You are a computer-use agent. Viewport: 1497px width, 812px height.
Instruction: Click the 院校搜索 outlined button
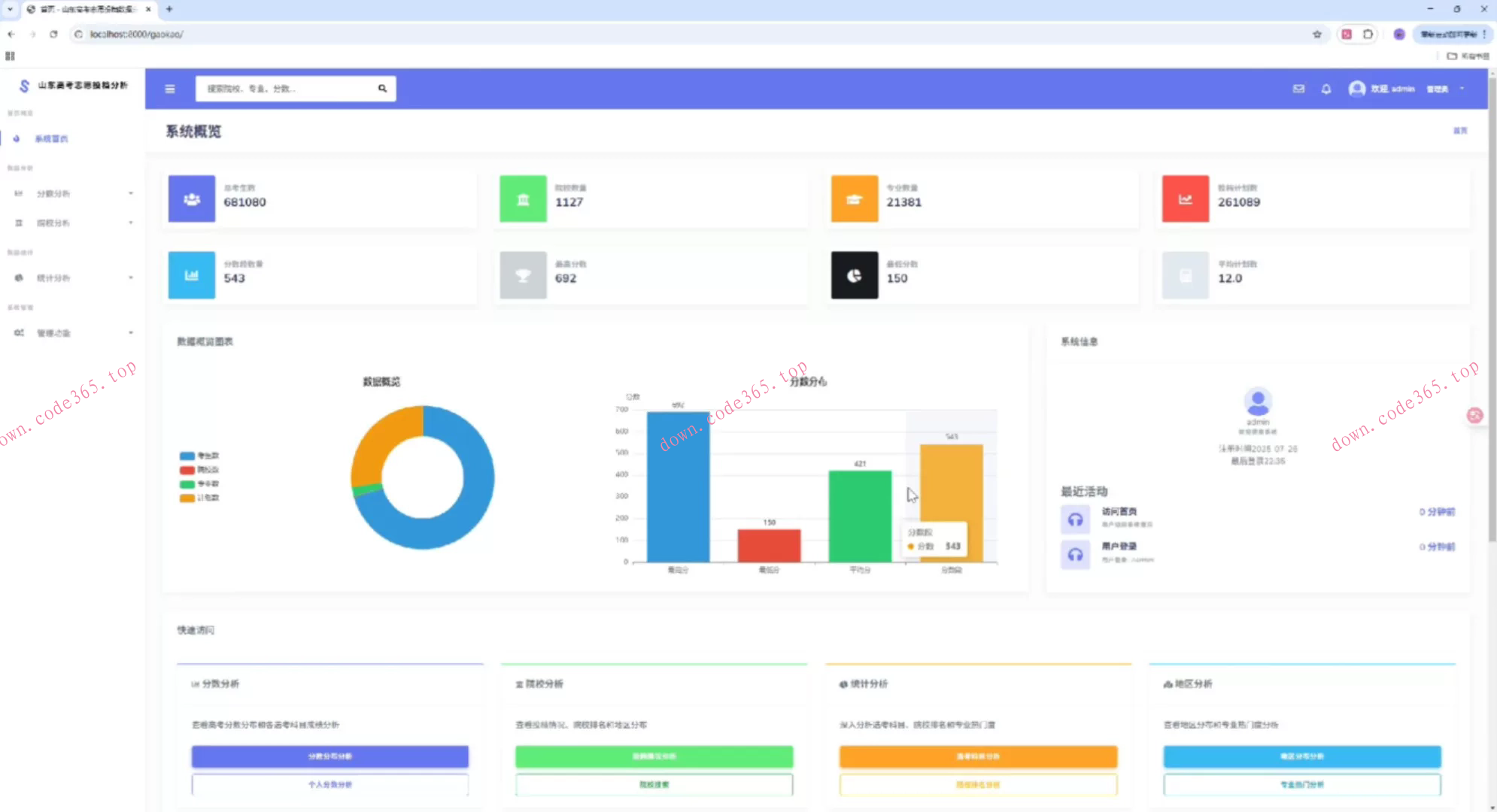(x=654, y=784)
